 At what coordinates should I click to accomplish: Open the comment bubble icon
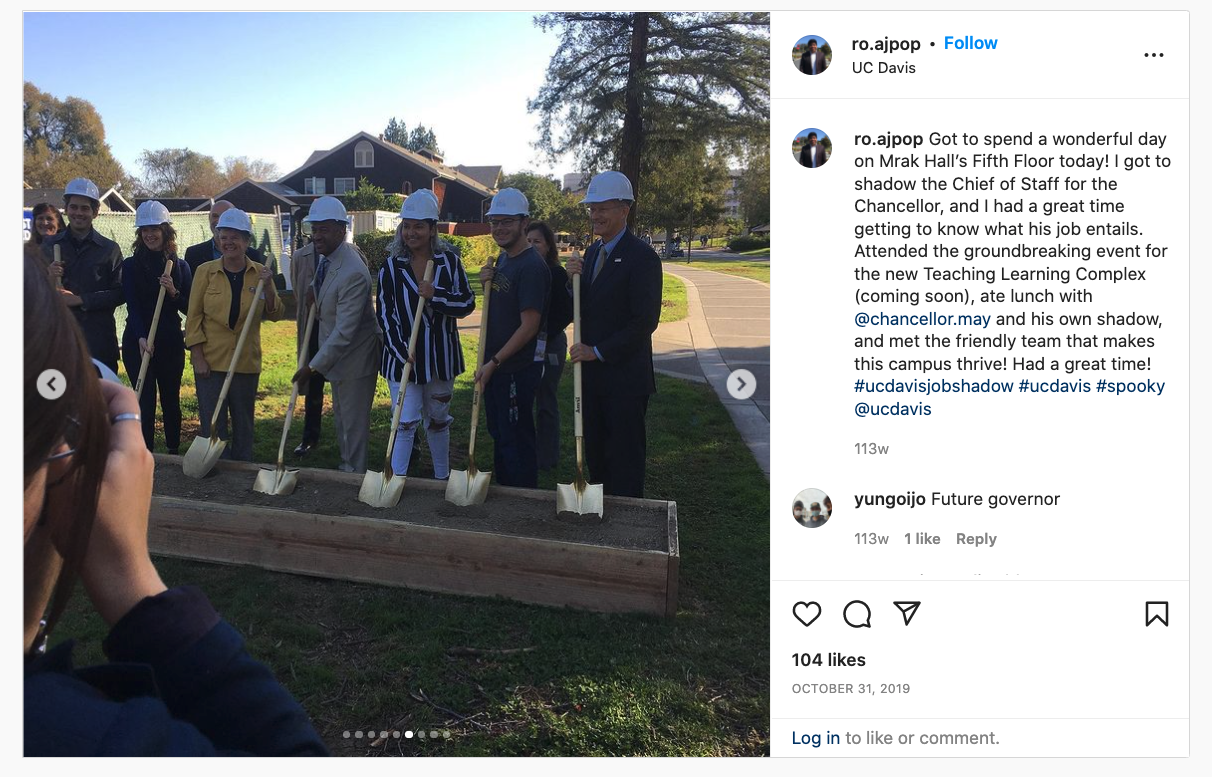[857, 614]
